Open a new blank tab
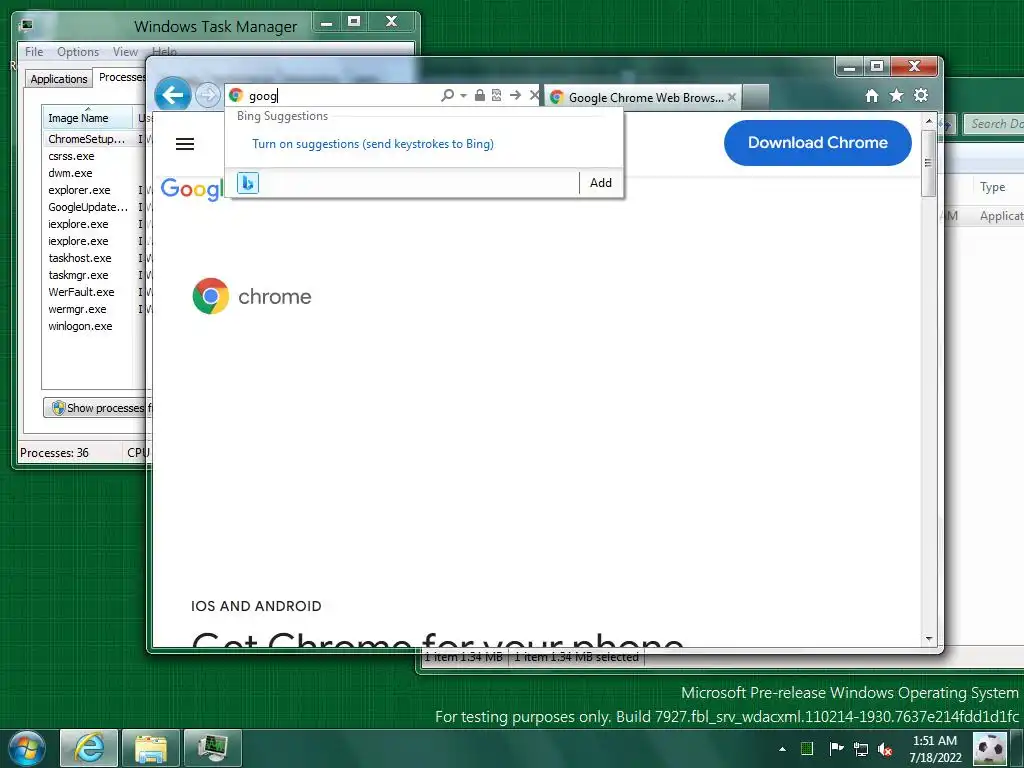1024x768 pixels. [756, 97]
